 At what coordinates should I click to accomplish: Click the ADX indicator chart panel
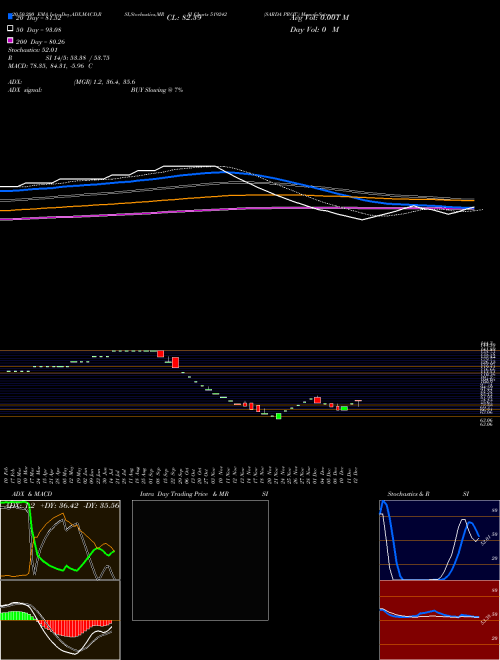tap(60, 540)
